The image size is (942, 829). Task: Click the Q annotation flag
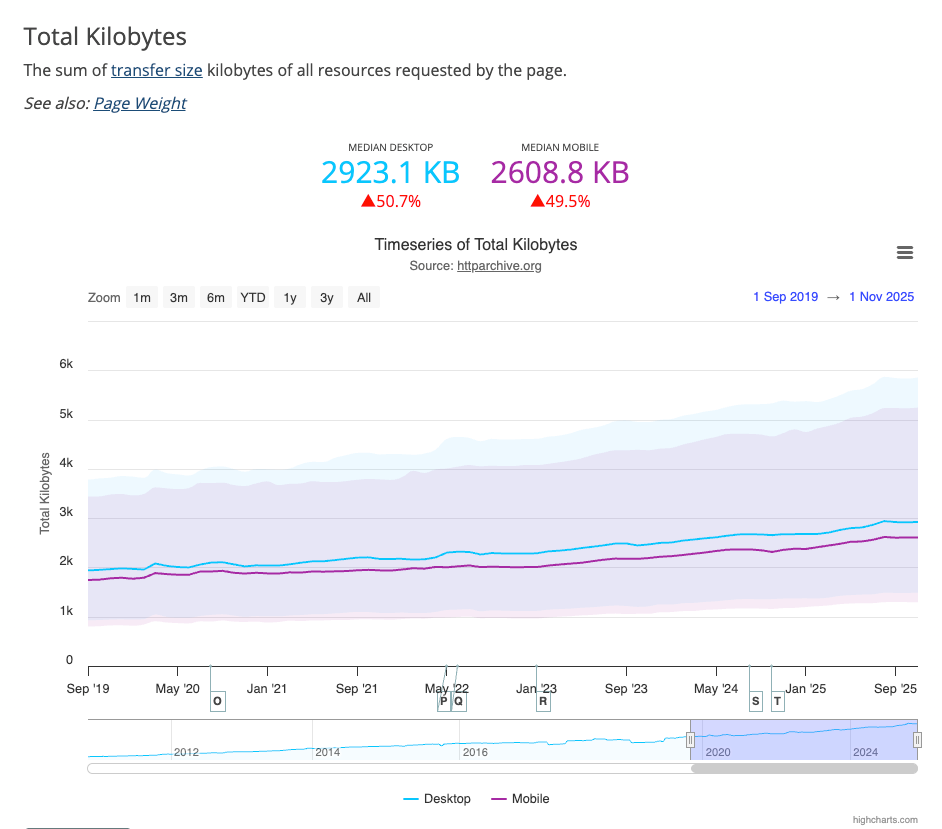coord(459,701)
